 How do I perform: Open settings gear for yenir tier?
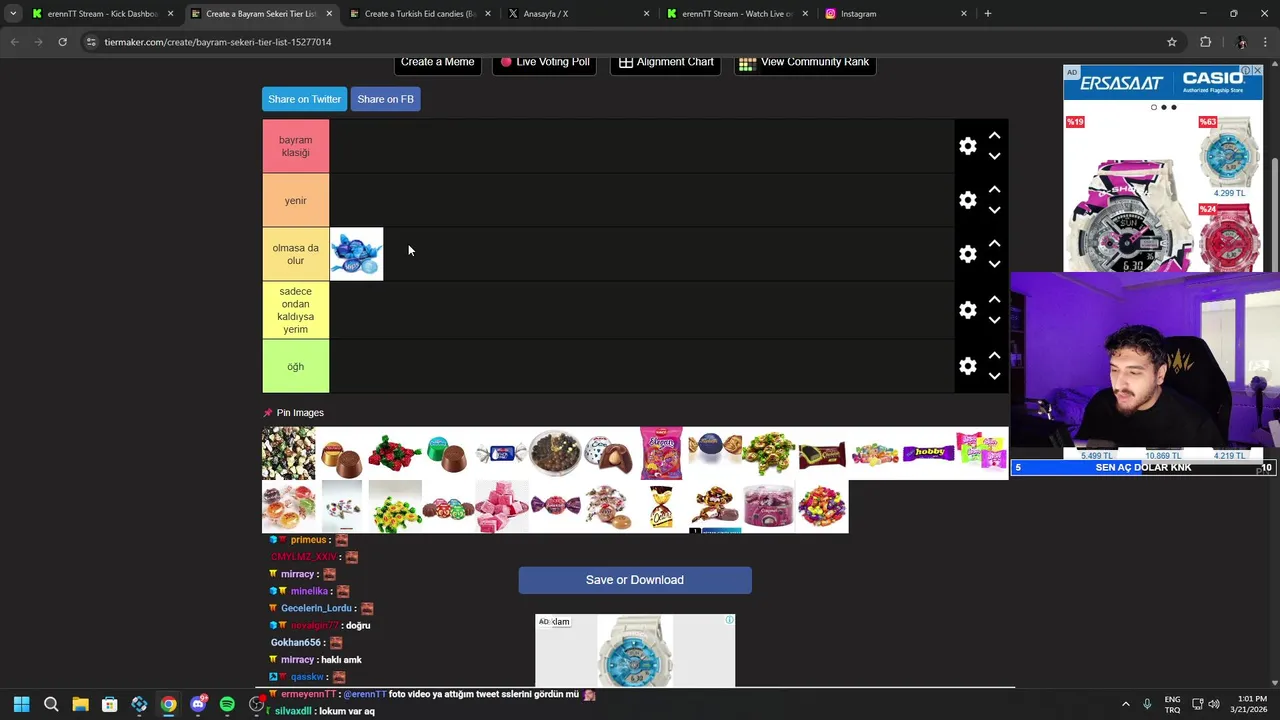(968, 200)
